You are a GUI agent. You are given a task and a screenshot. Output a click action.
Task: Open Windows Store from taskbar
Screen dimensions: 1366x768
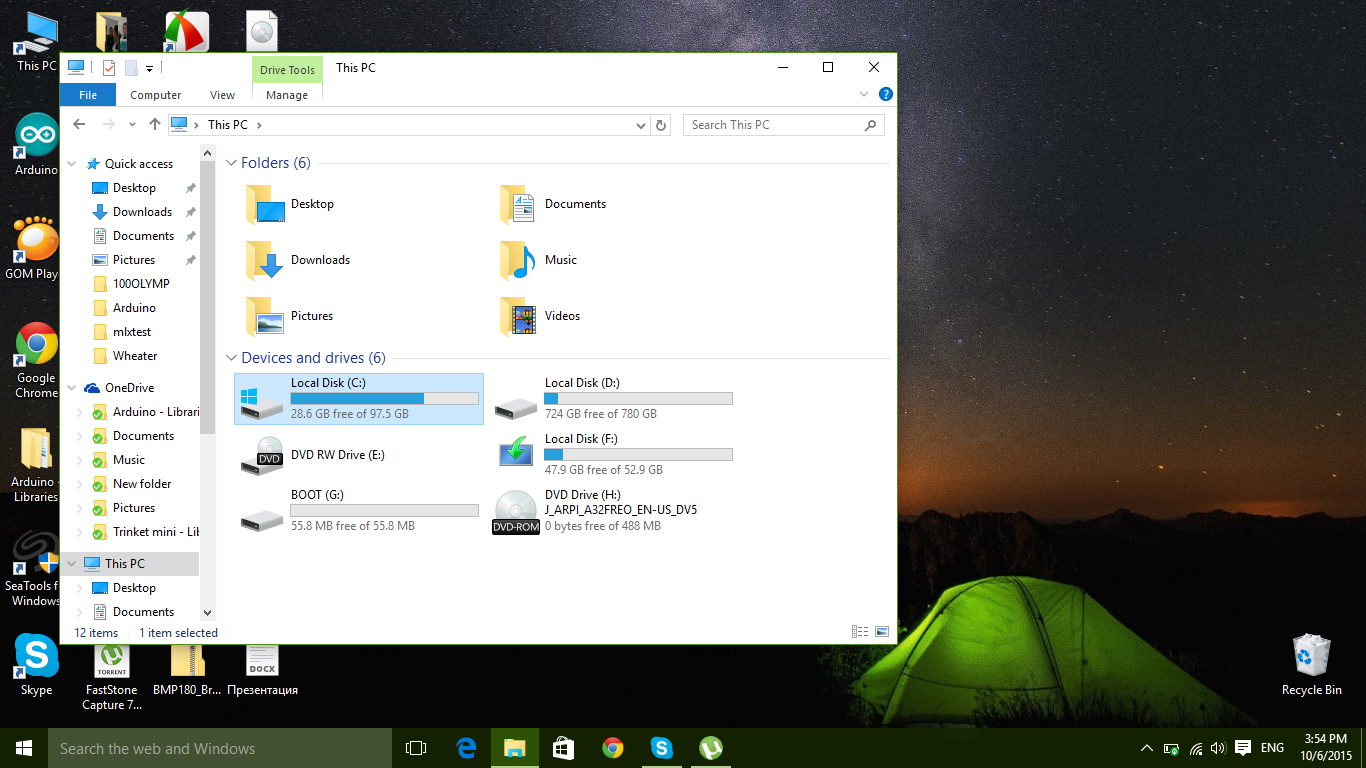click(563, 748)
